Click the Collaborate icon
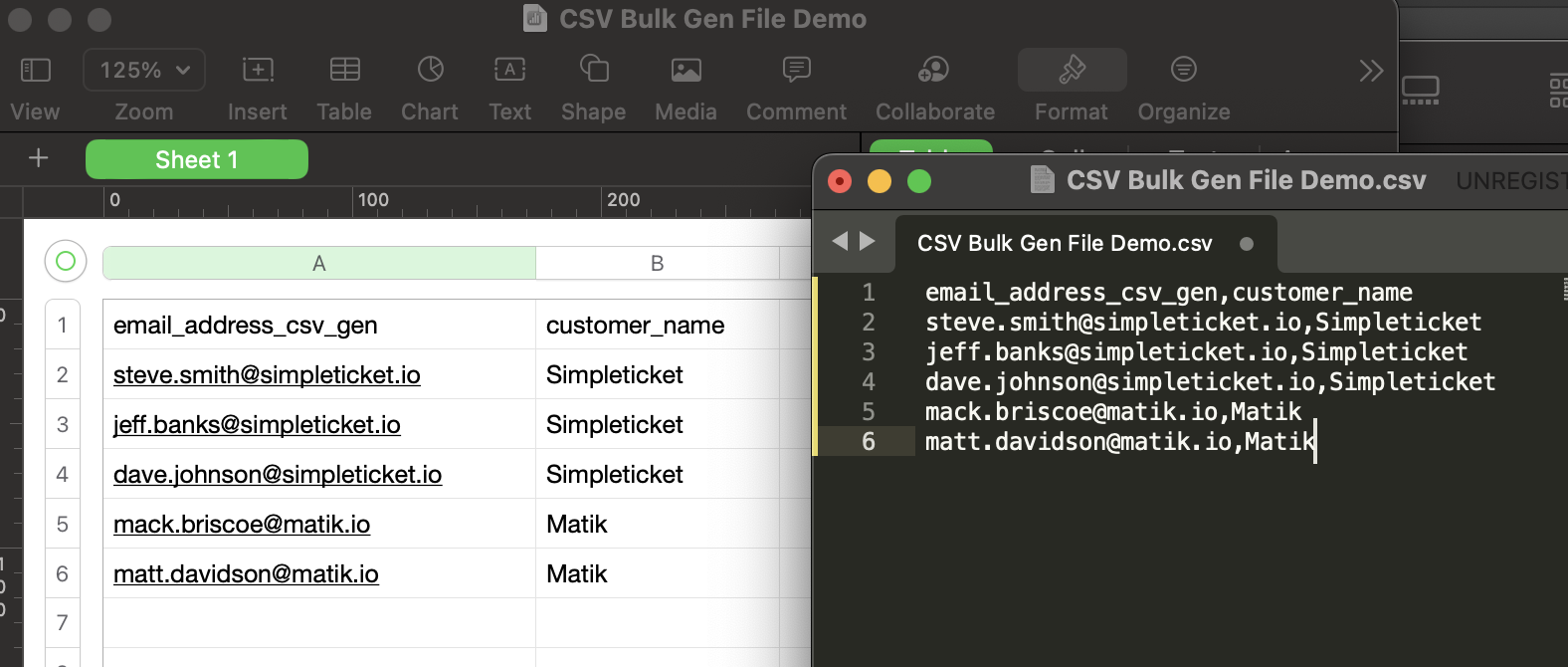Image resolution: width=1568 pixels, height=667 pixels. (x=933, y=70)
